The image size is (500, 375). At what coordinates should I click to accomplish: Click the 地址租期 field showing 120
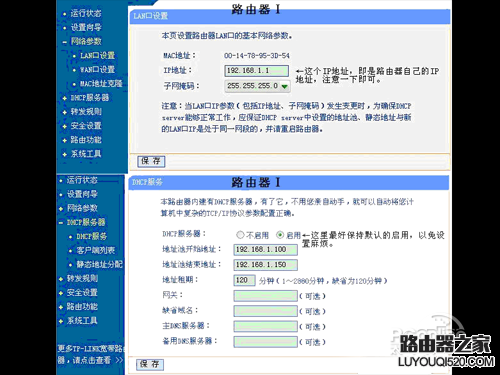point(244,280)
